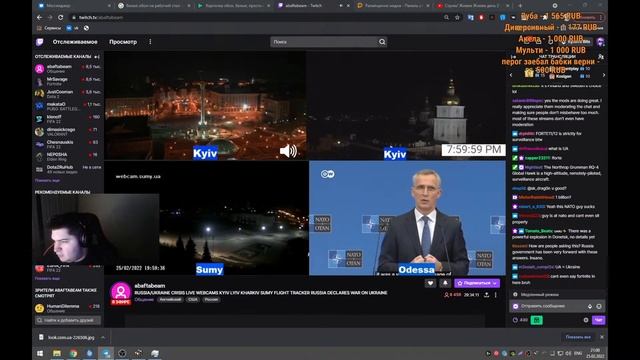640x360 pixels.
Task: Show next gift leaderboard entry
Action: point(604,75)
